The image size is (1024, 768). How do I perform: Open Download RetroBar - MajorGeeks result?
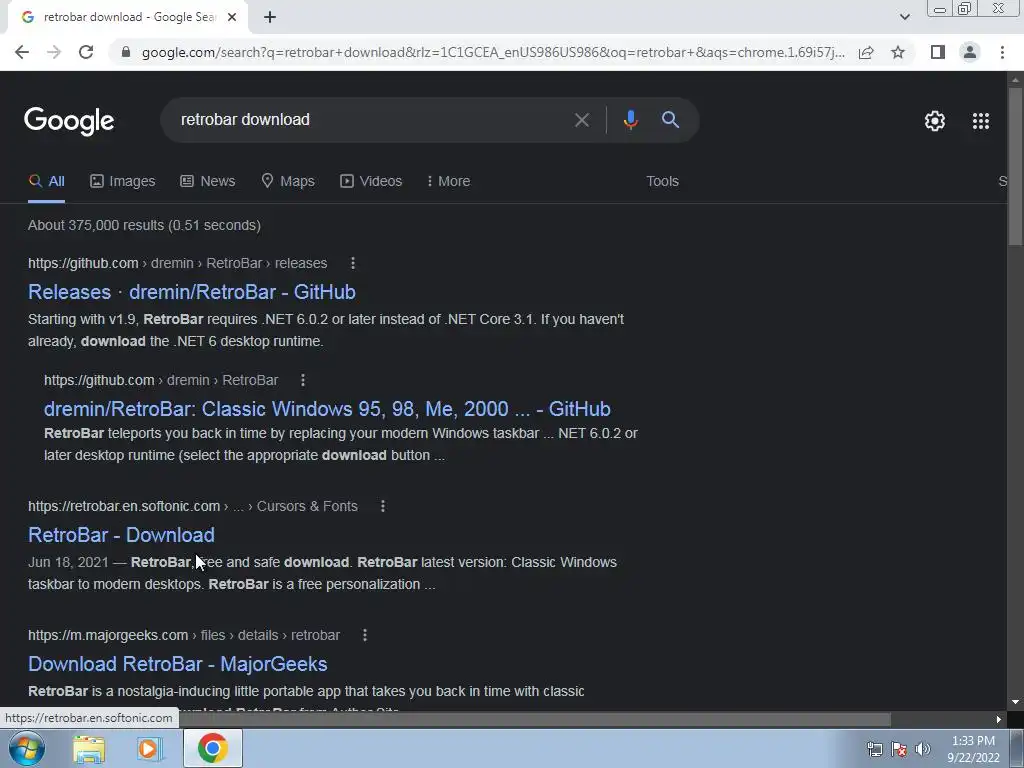click(178, 664)
